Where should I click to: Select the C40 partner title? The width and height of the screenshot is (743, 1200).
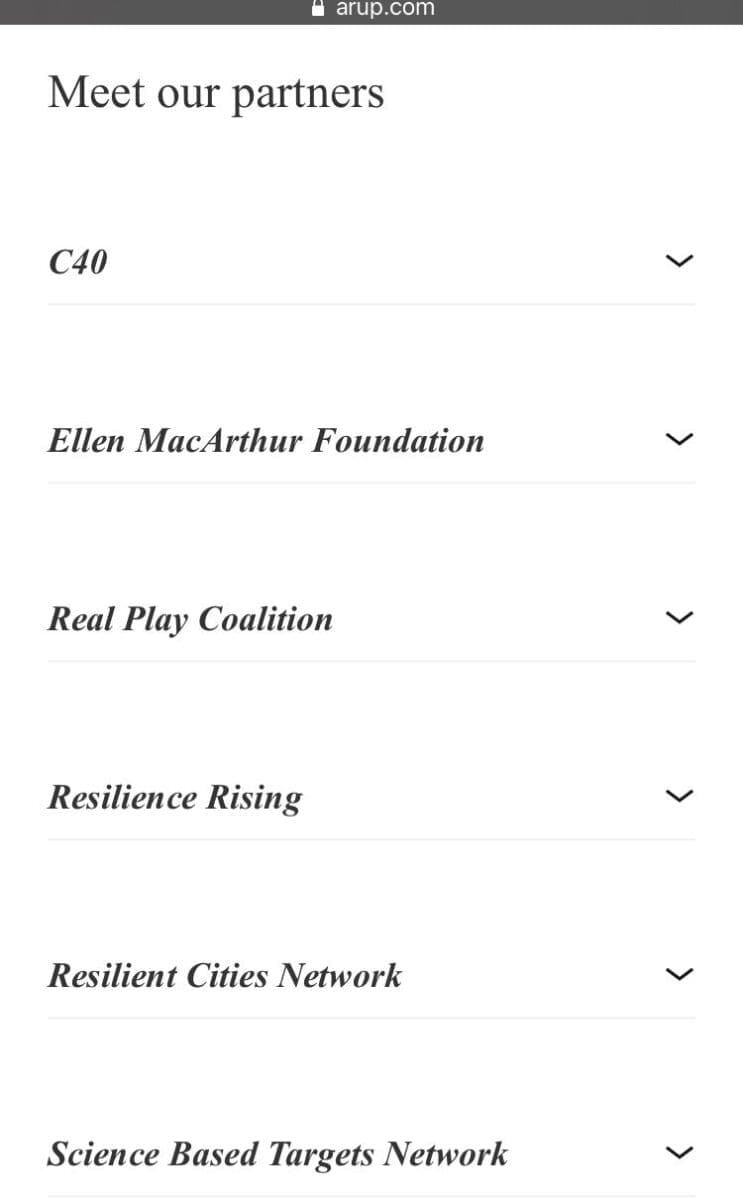[x=78, y=262]
